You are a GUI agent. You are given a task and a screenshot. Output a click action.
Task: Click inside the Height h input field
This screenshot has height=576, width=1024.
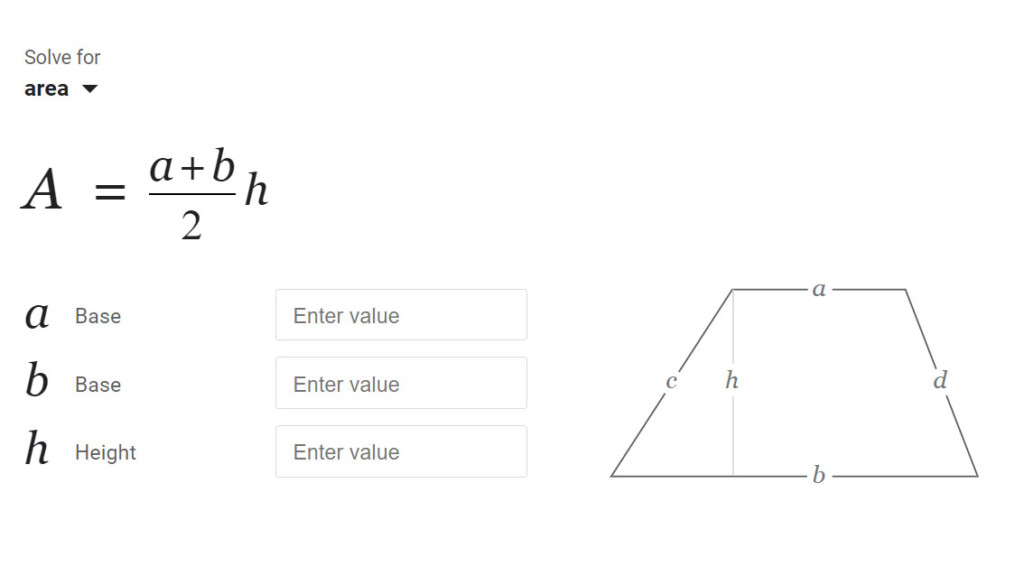coord(400,451)
